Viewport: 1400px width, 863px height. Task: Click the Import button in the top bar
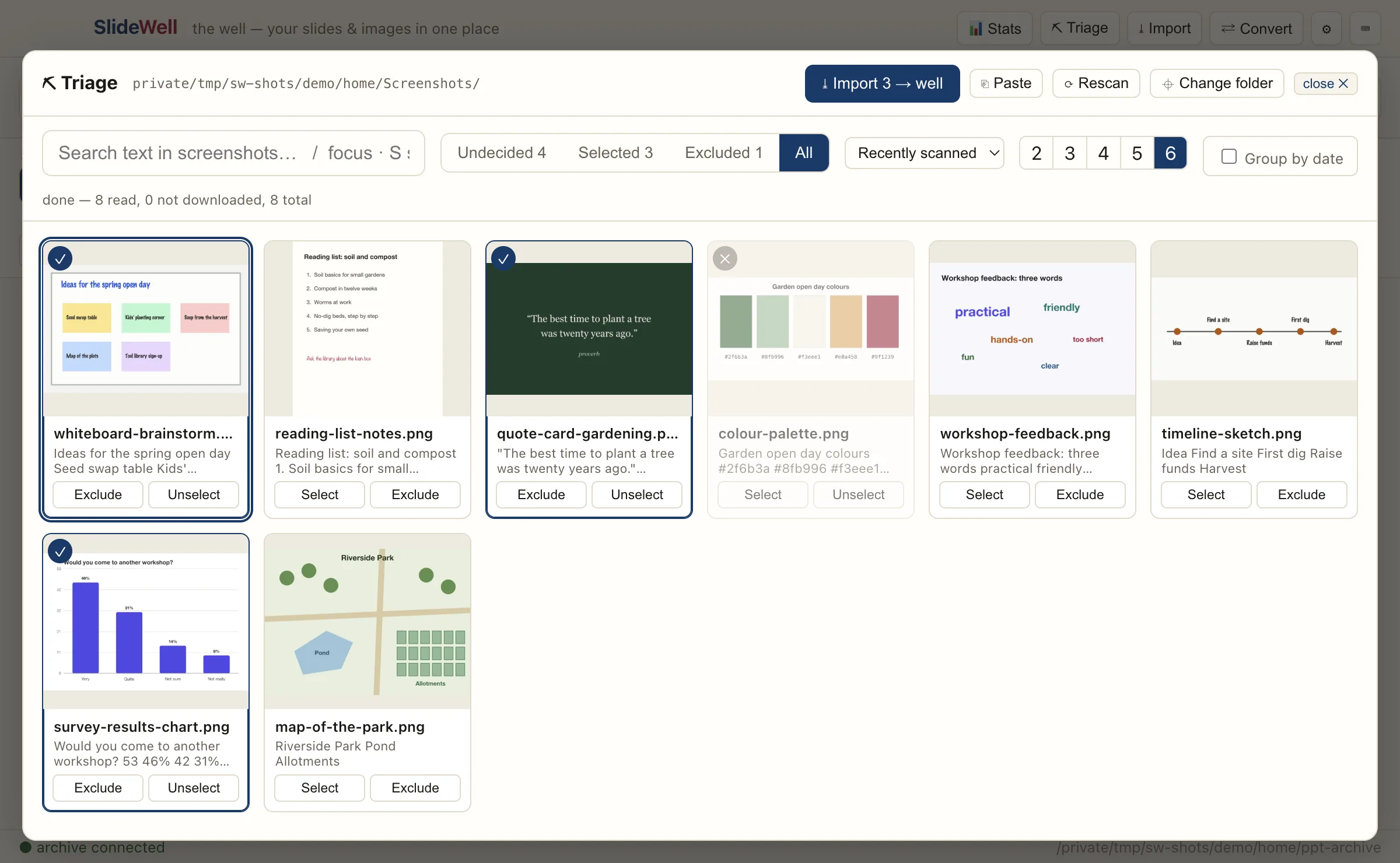pos(1164,28)
